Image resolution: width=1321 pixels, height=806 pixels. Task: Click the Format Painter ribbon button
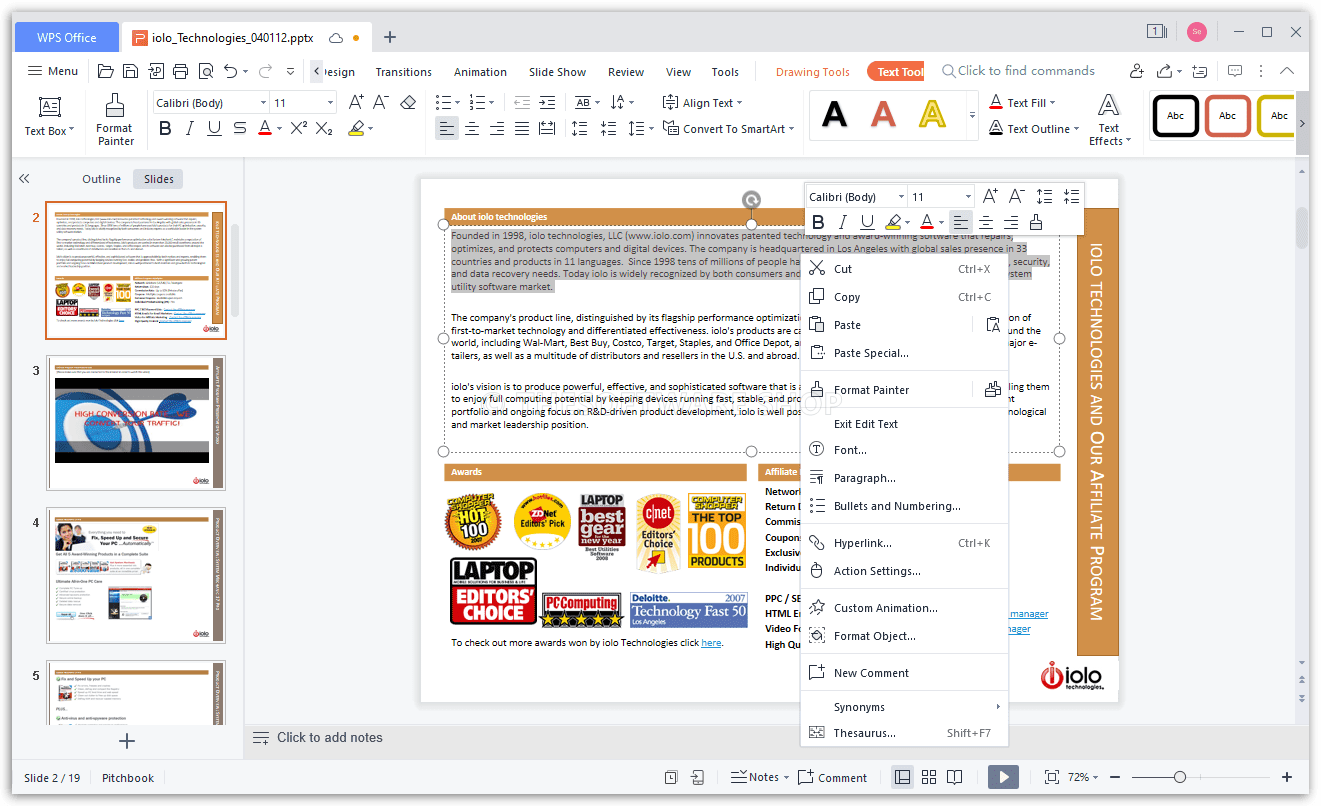point(115,120)
